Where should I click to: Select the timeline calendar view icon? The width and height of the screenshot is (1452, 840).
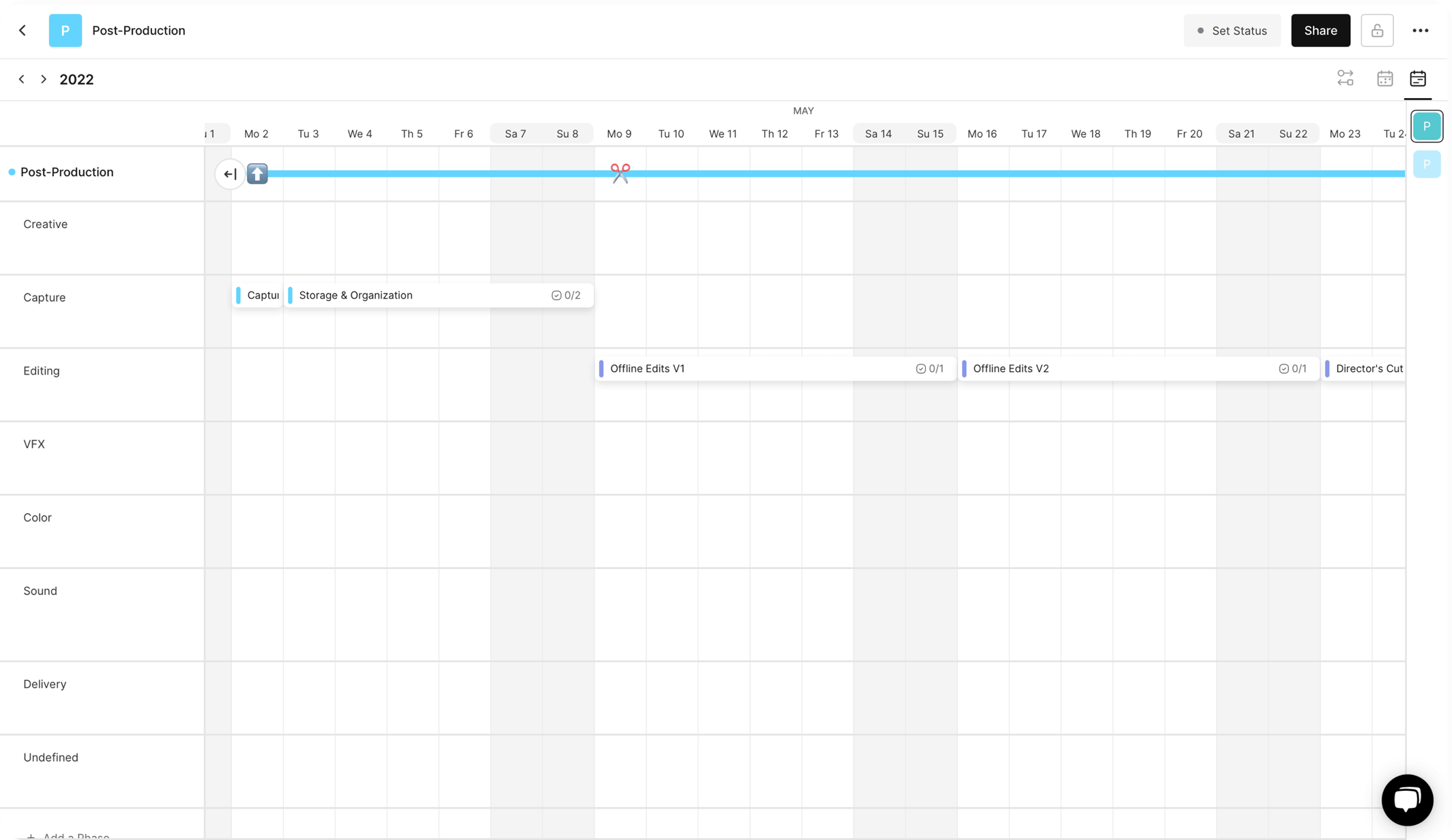click(x=1418, y=78)
